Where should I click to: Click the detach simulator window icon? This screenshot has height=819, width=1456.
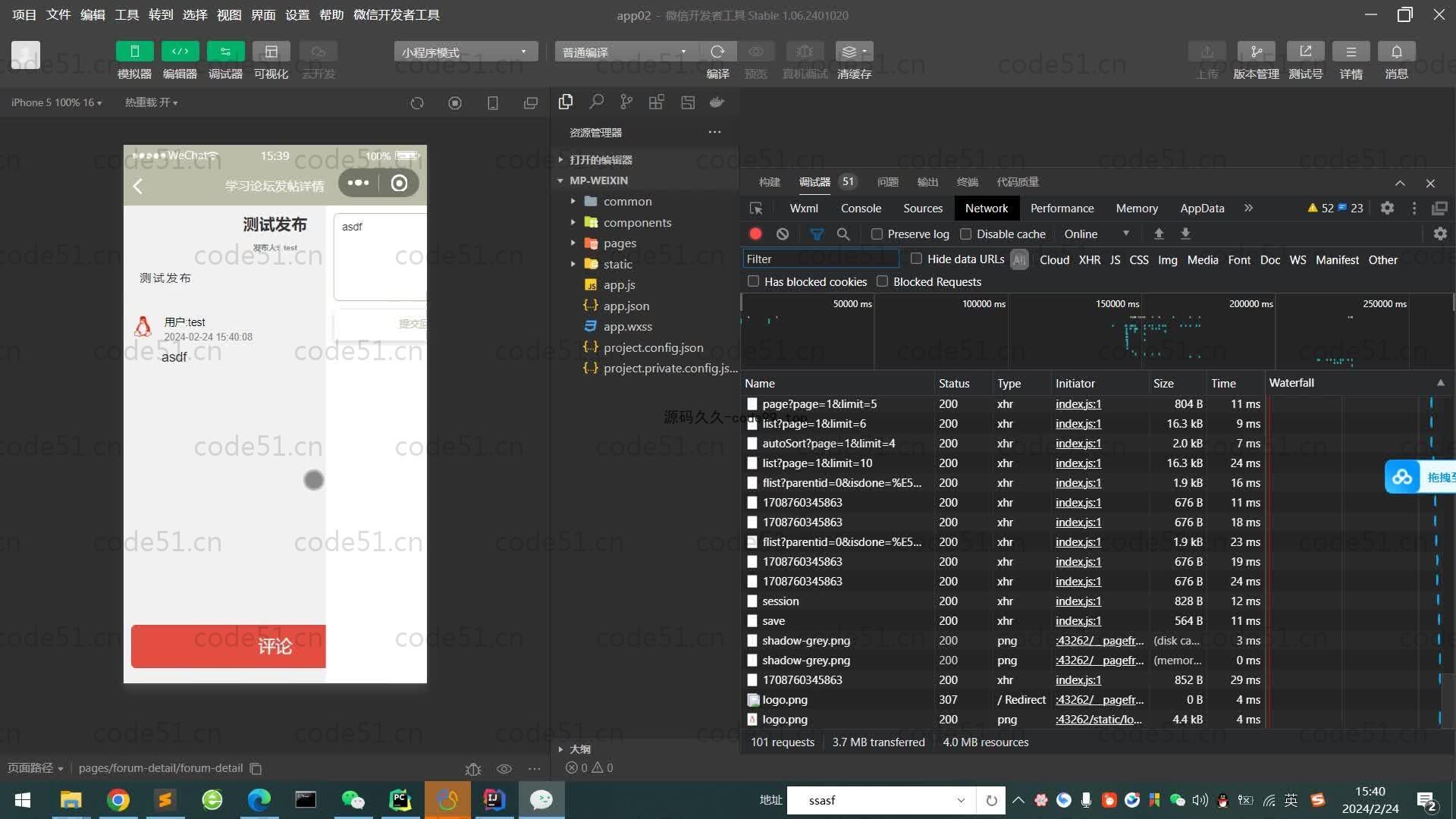(x=530, y=103)
